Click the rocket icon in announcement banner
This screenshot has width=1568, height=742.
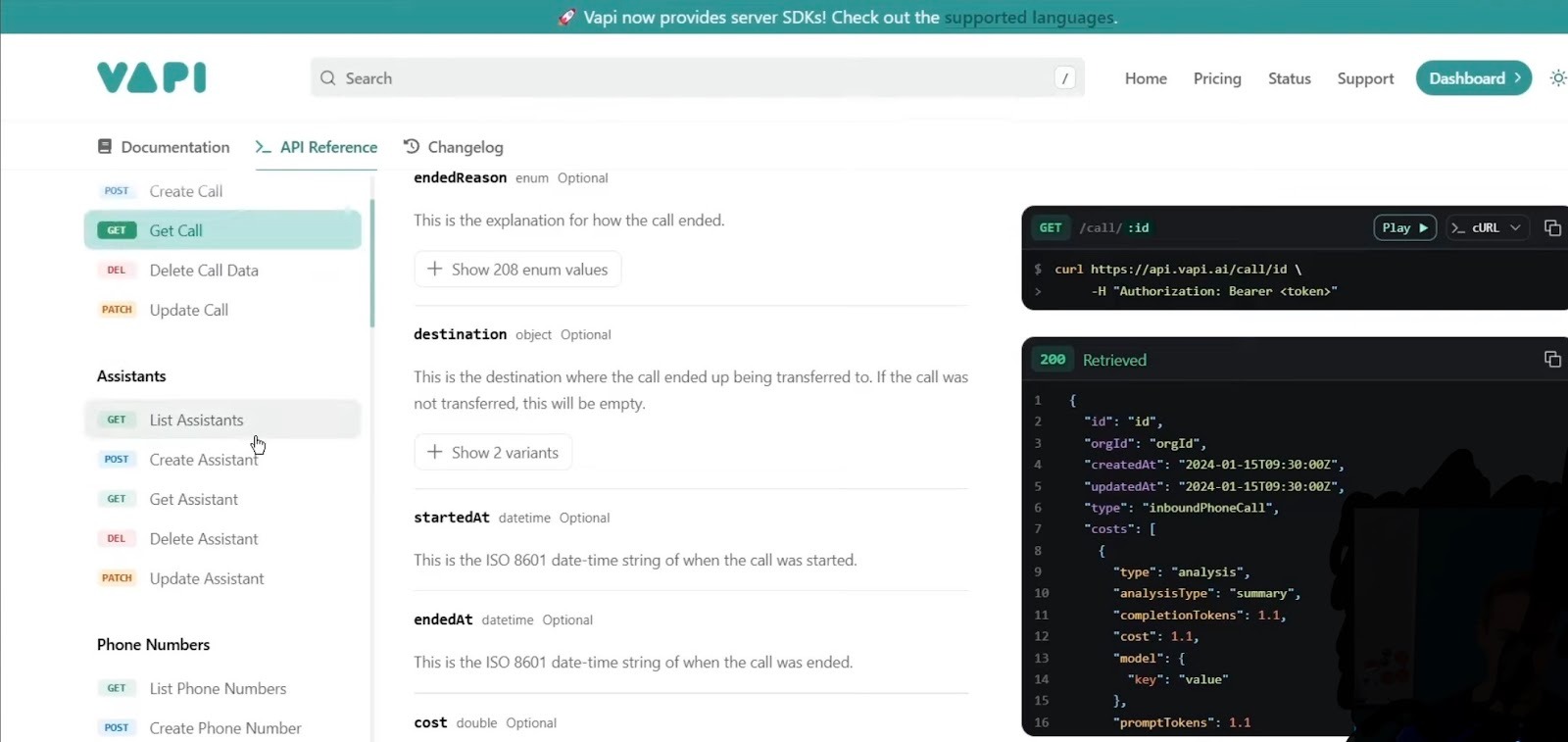566,18
